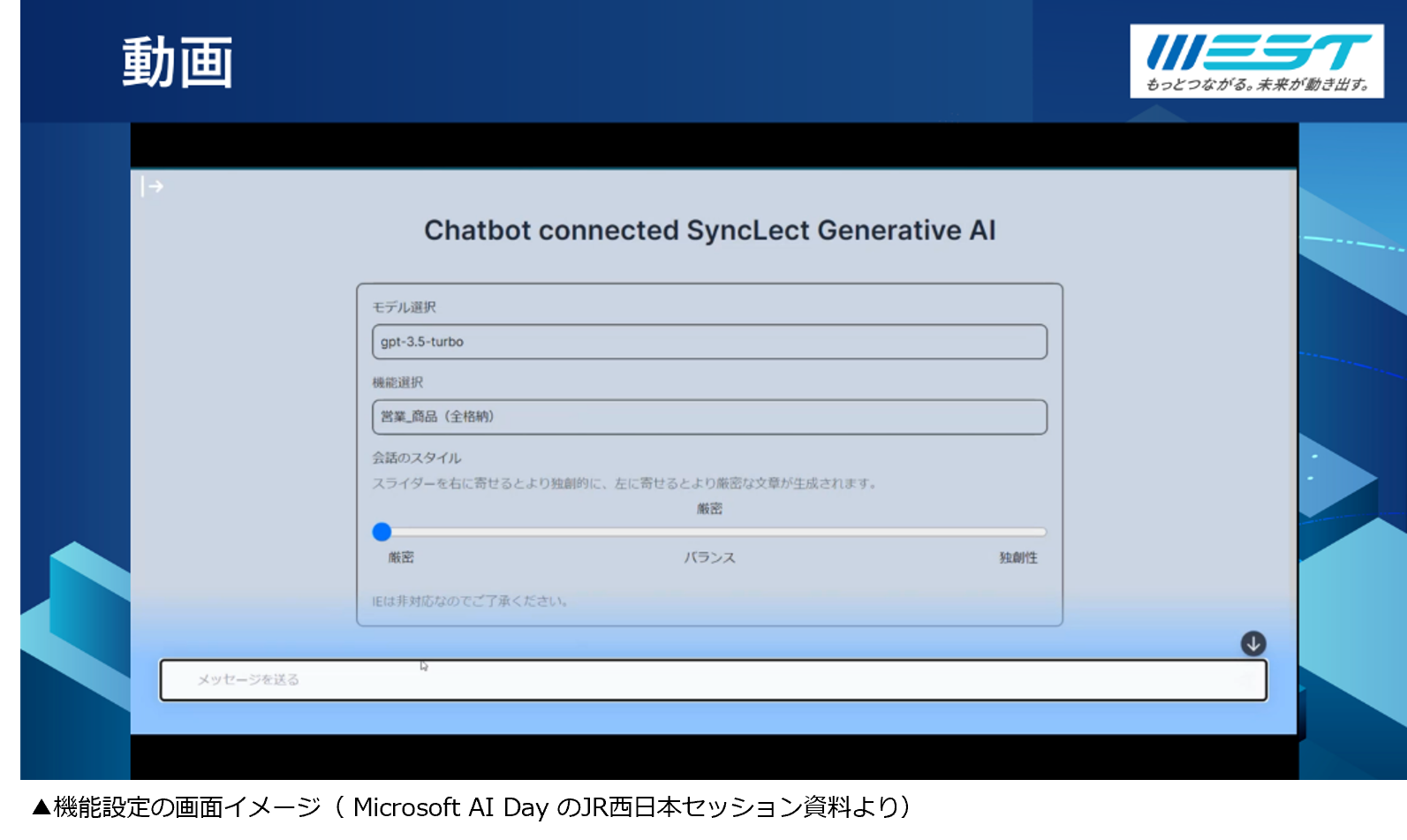Image resolution: width=1407 pixels, height=840 pixels.
Task: Click the heading Chatbot connected SyncLect Generative AI
Action: tap(709, 231)
